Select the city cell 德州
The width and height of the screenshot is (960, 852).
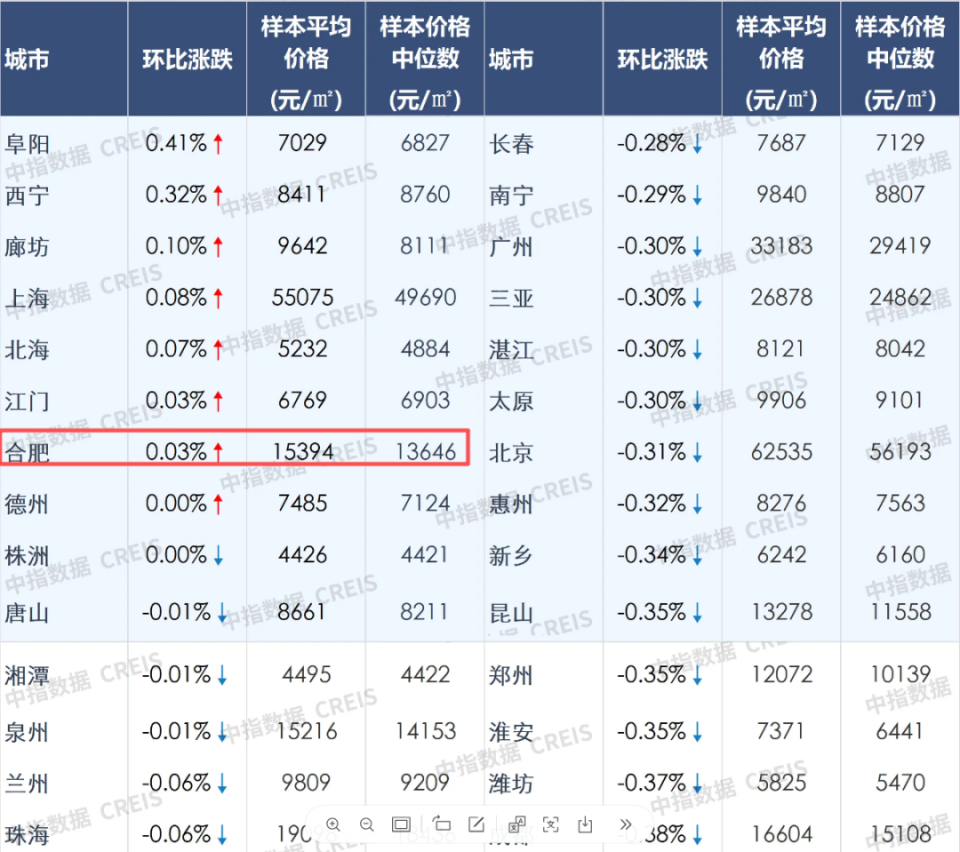point(27,504)
